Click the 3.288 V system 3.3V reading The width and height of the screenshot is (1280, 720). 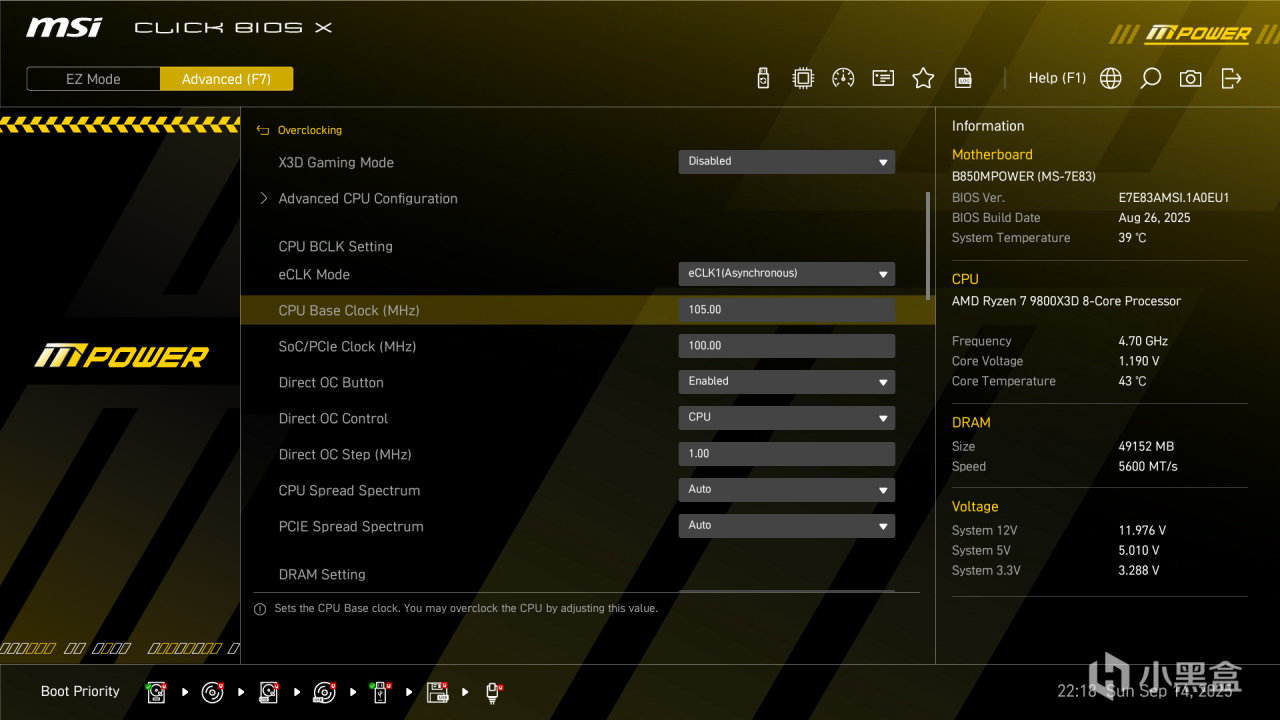coord(1139,570)
